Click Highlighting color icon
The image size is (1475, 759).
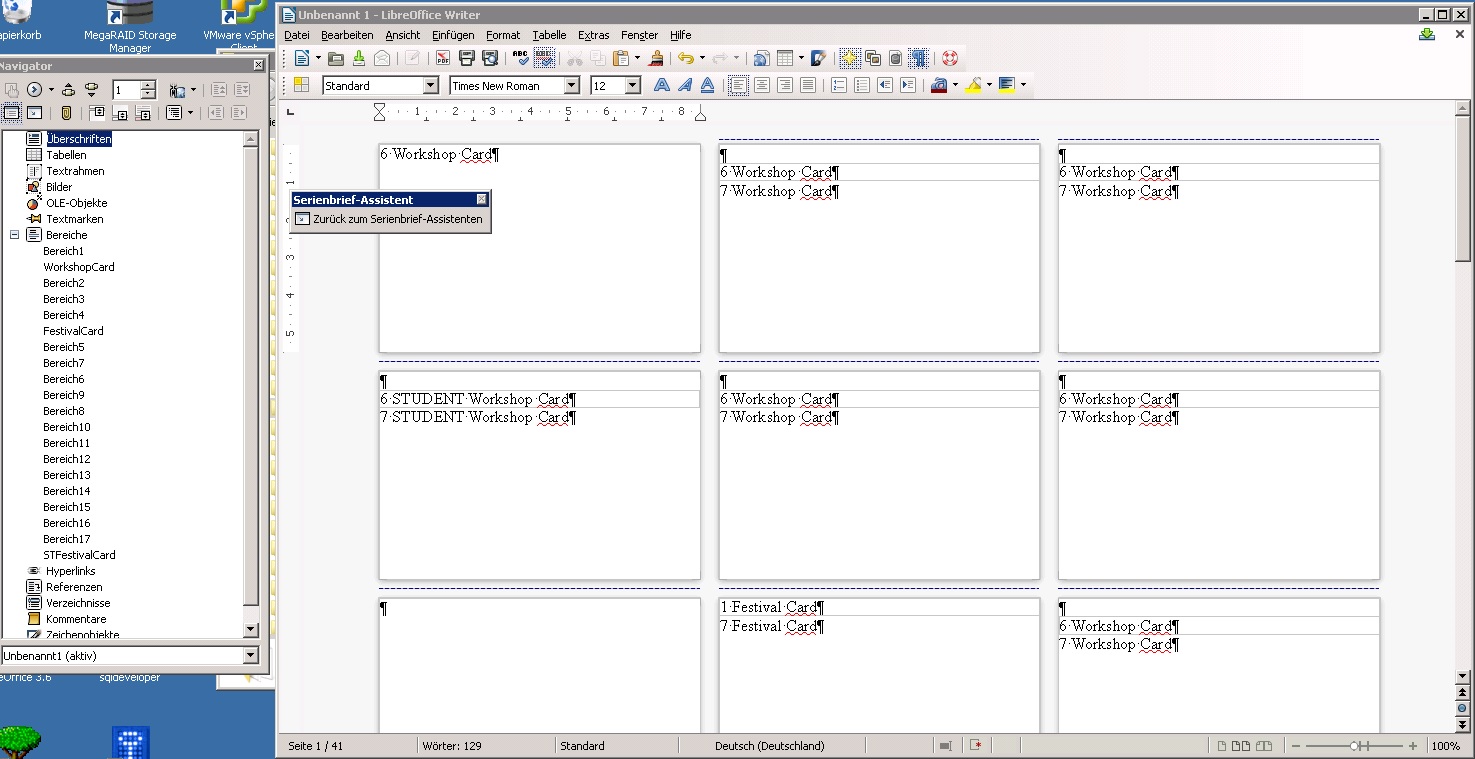[x=974, y=85]
